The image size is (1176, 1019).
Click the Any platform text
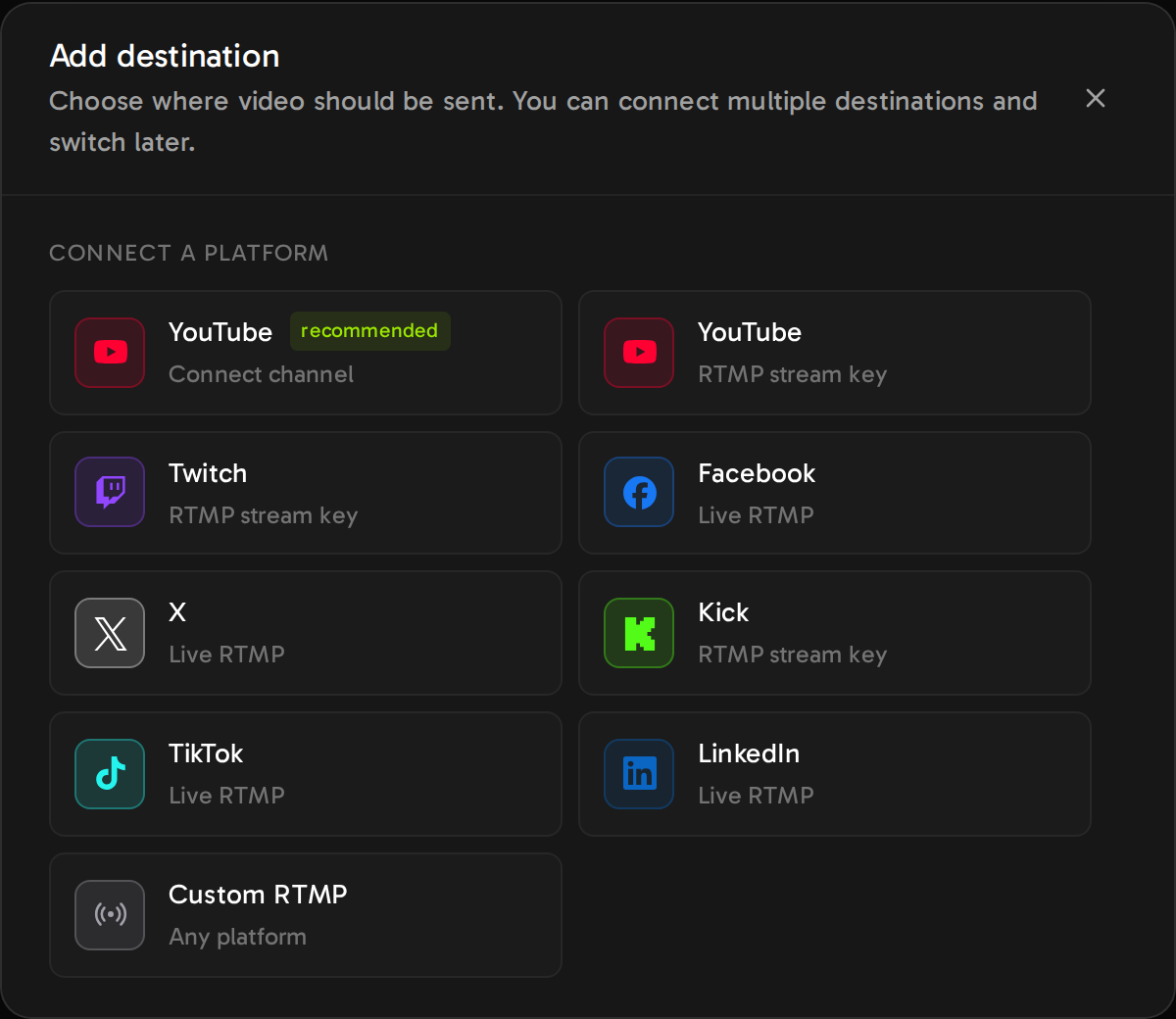237,937
